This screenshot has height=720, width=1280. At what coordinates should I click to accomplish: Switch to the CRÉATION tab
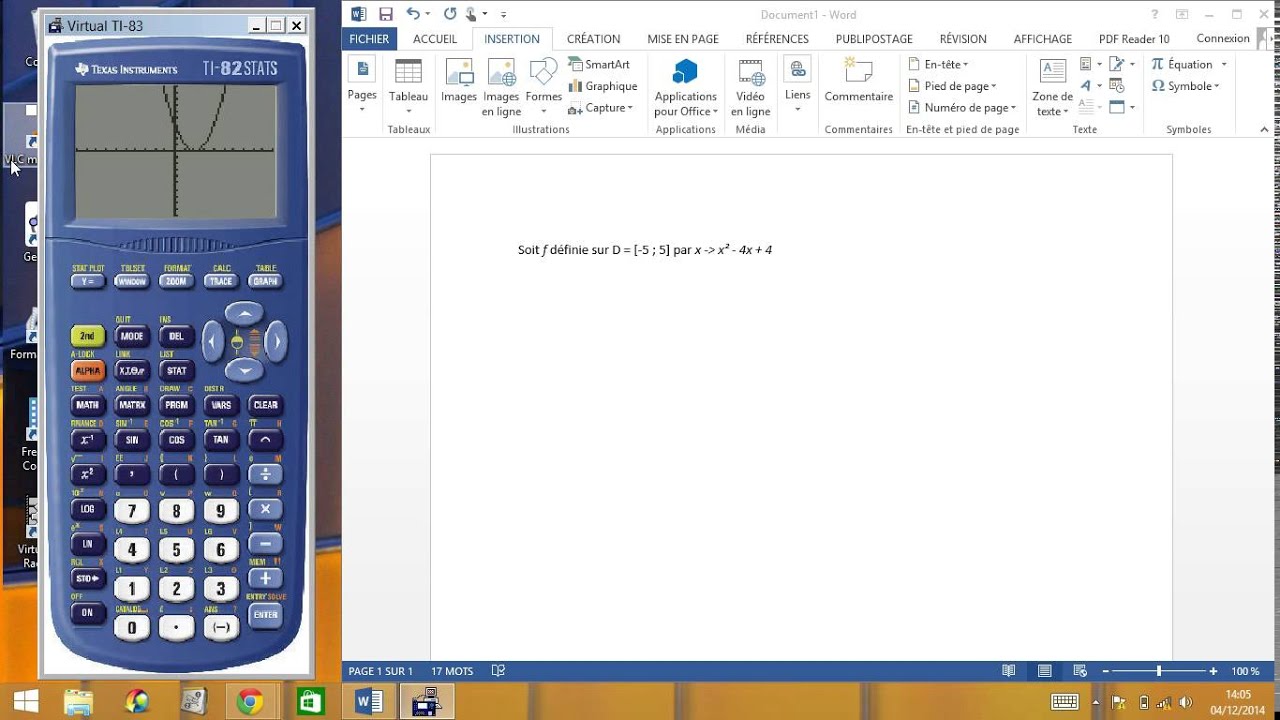coord(594,39)
